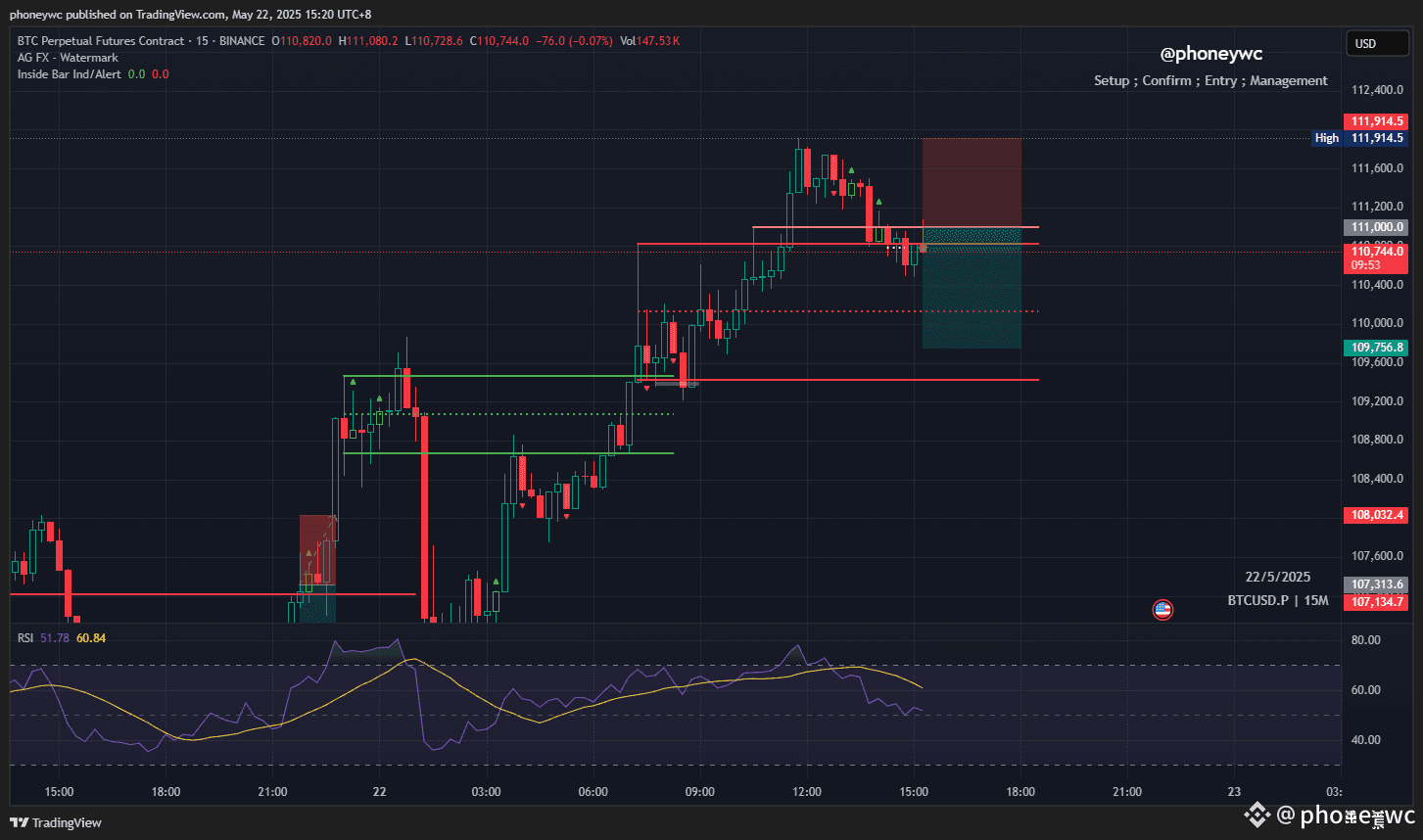Click the 80.00 RSI scale label
This screenshot has width=1423, height=840.
[1366, 640]
